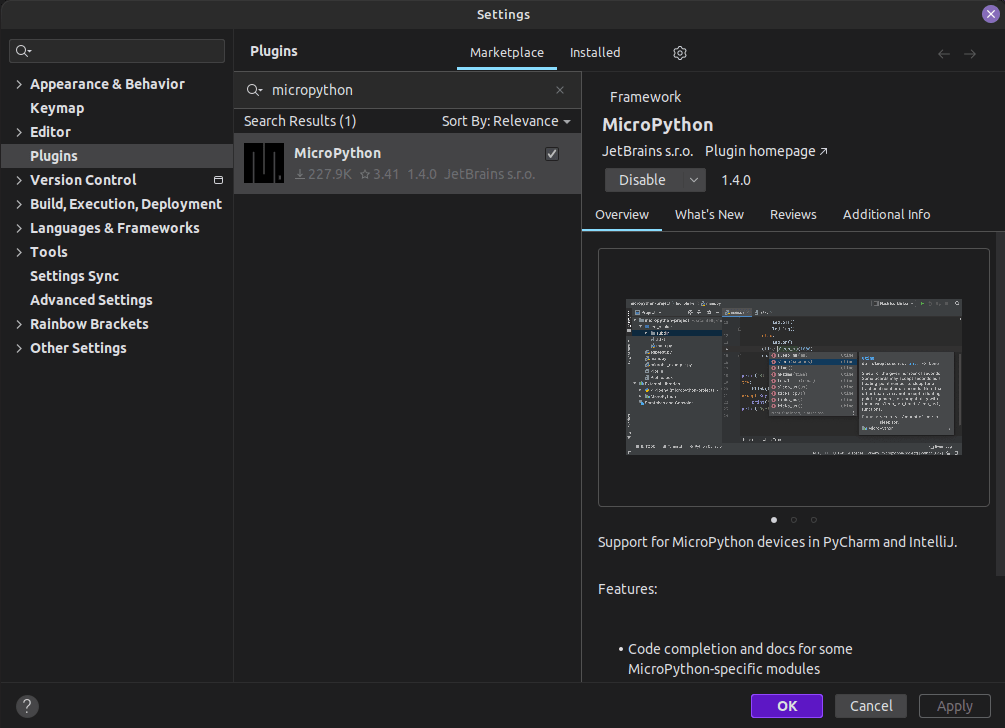The height and width of the screenshot is (728, 1005).
Task: Switch to the Marketplace tab
Action: click(x=506, y=53)
